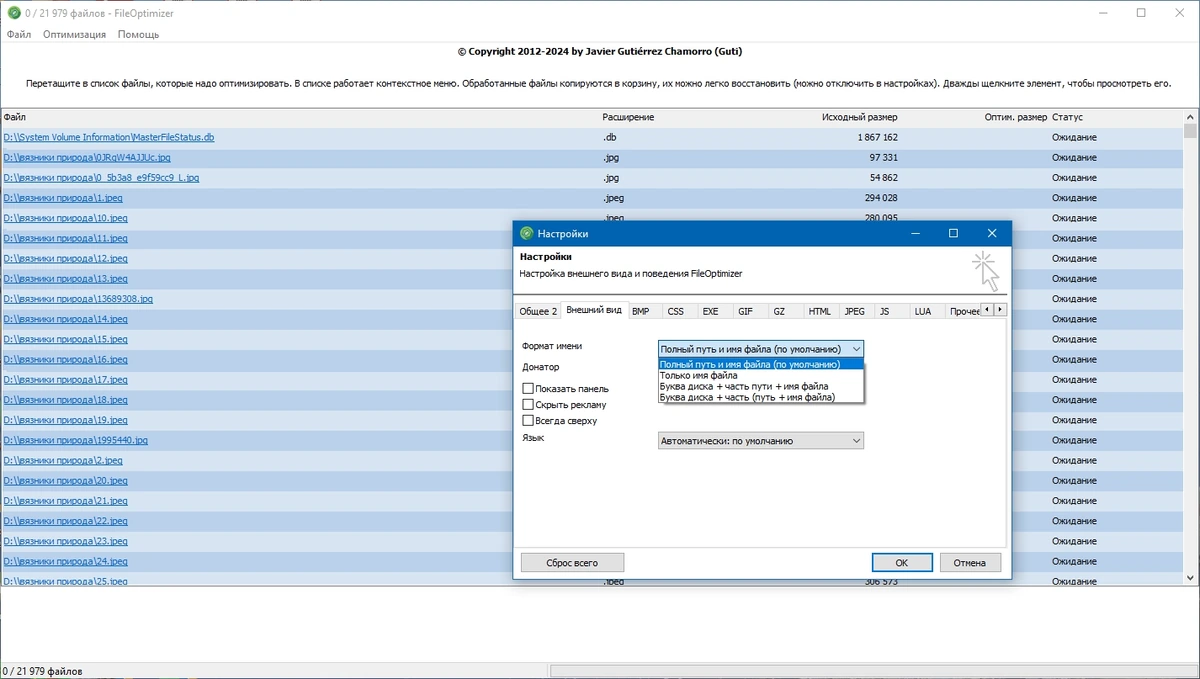The width and height of the screenshot is (1200, 679).
Task: Switch to the 'Общее 2' tab
Action: tap(538, 311)
